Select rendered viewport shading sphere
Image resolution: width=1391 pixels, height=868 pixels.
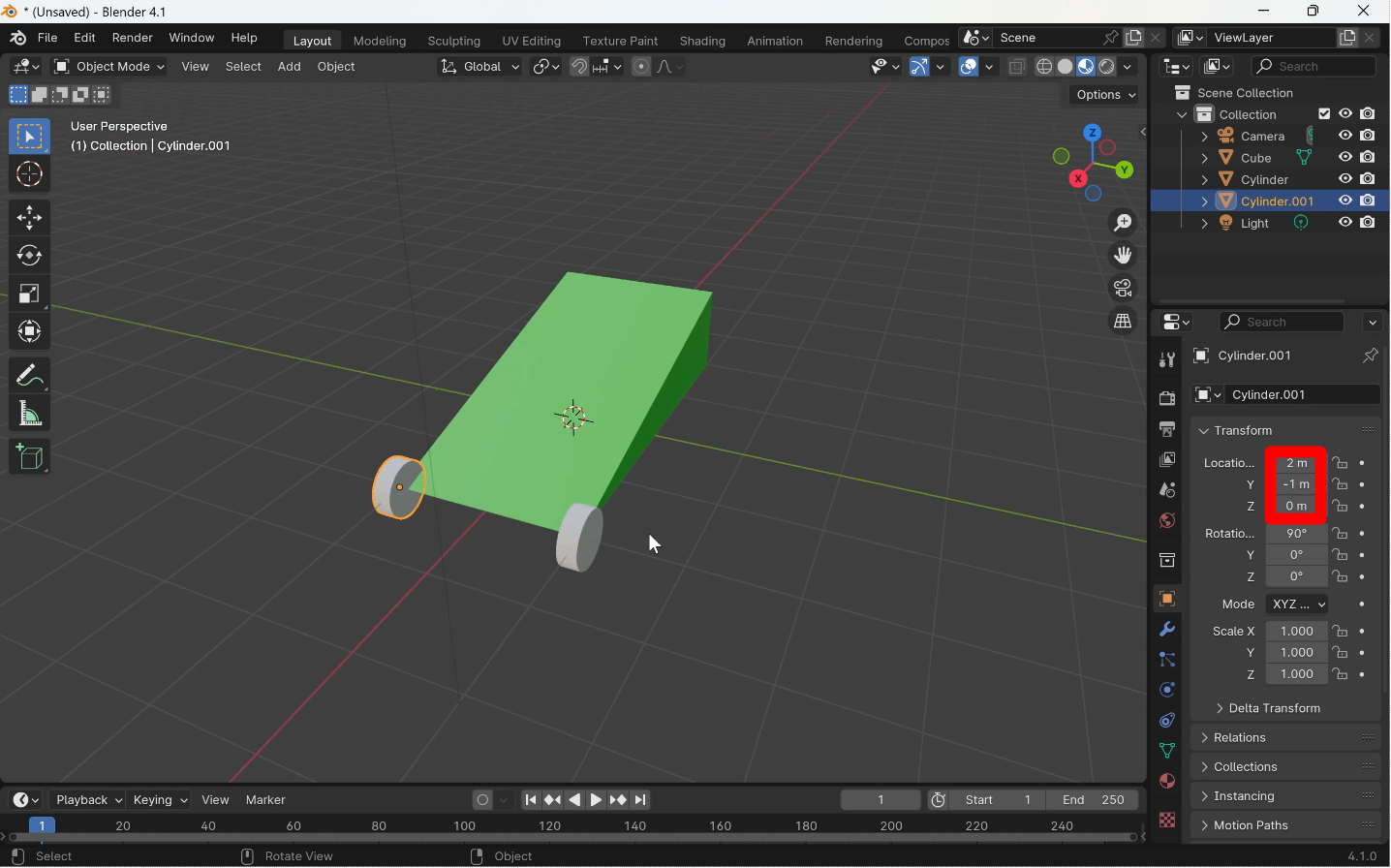[x=1107, y=67]
